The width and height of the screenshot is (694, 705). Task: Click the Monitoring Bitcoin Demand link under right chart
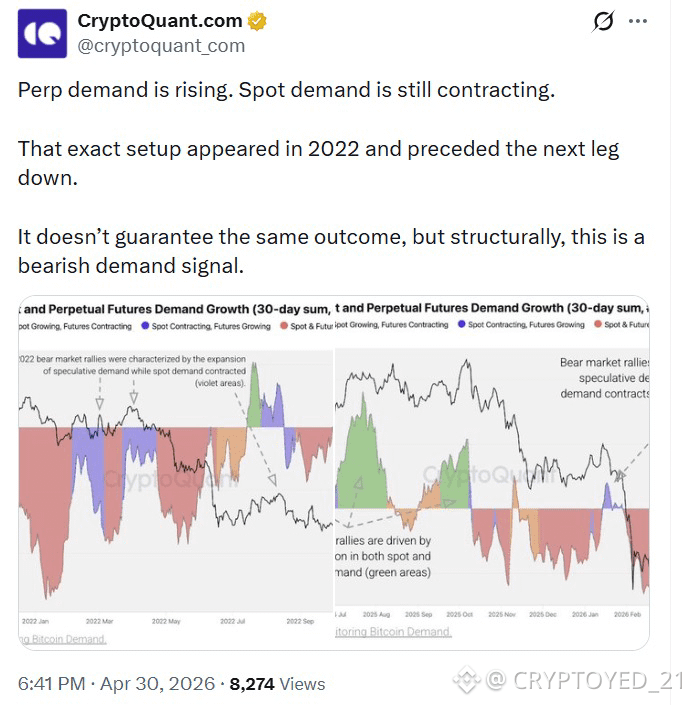(x=393, y=632)
